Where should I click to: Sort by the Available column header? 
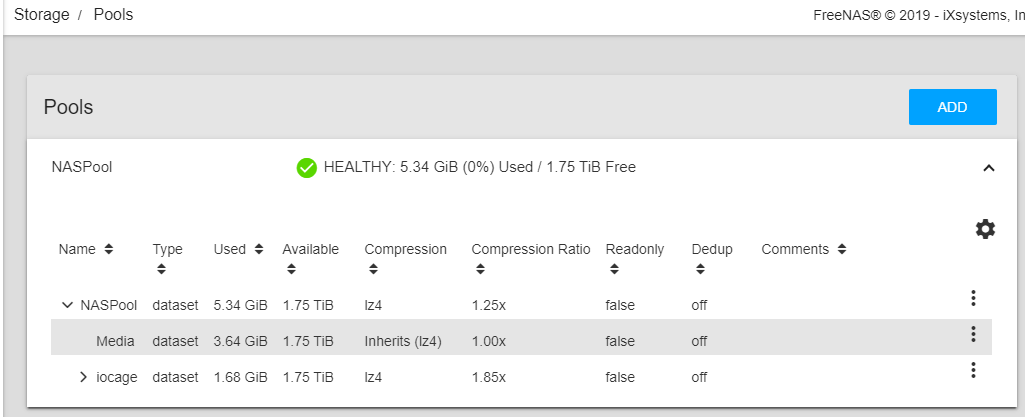pyautogui.click(x=310, y=249)
